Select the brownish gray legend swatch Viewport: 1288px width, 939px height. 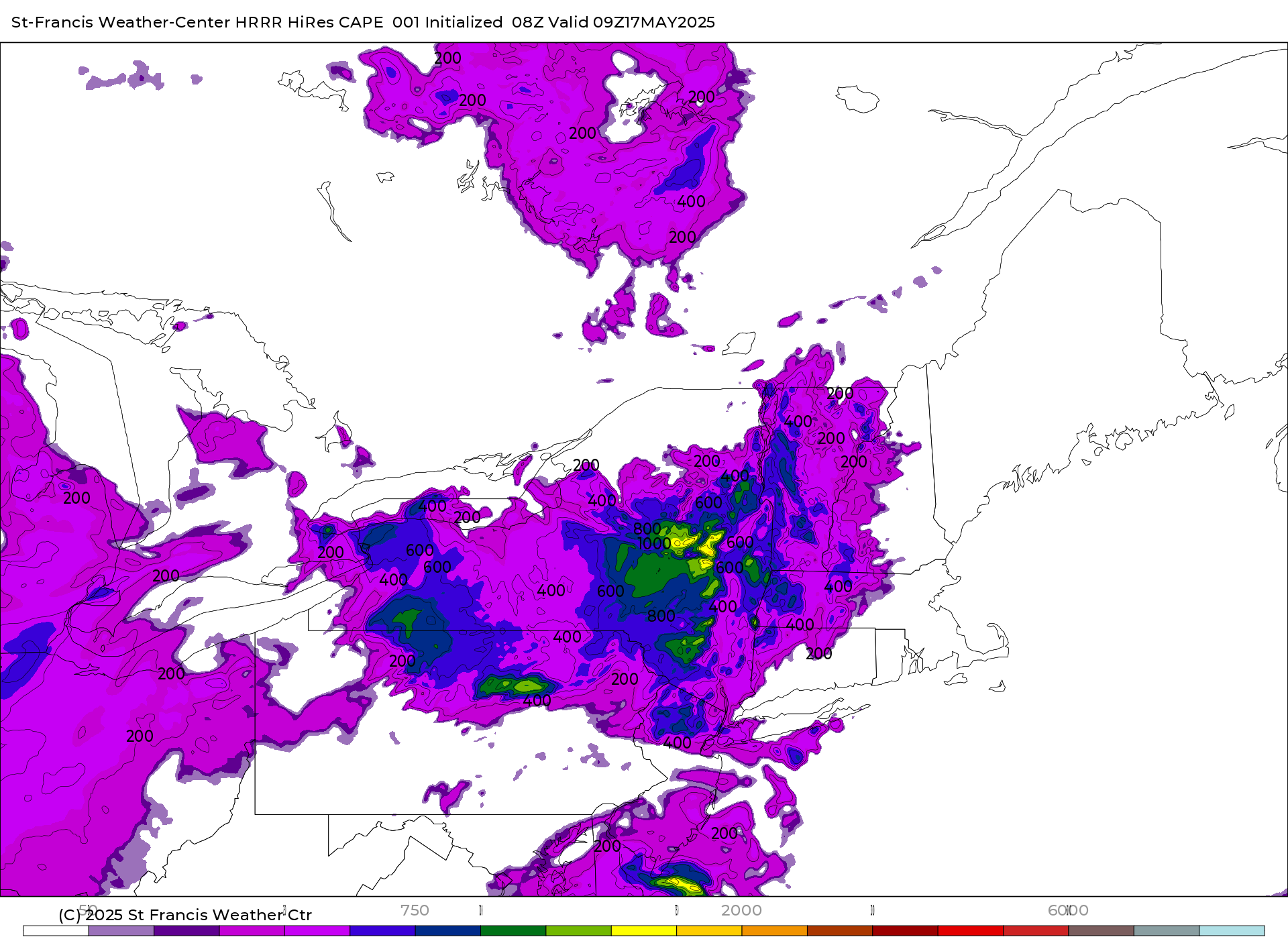point(1101,931)
